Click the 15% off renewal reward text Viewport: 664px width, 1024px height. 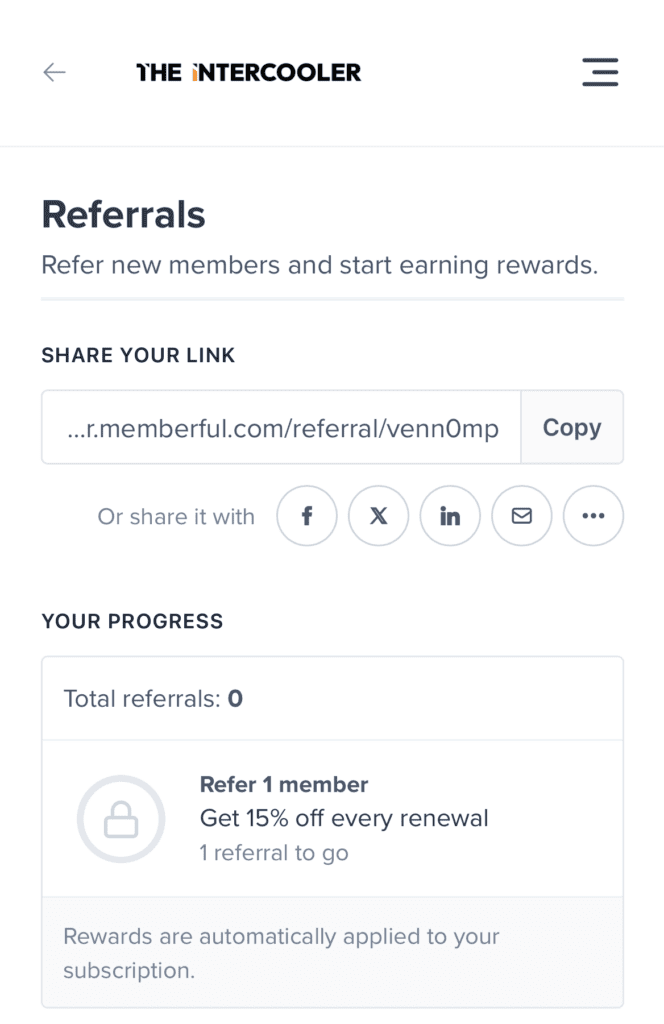pyautogui.click(x=343, y=817)
